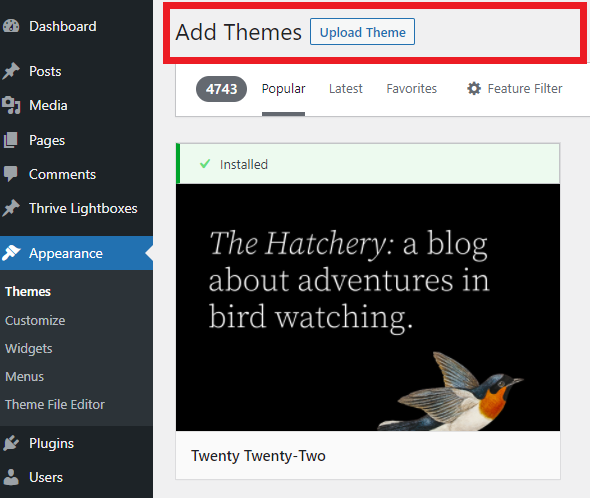The image size is (590, 498).
Task: Open the Customize submenu link
Action: (35, 320)
